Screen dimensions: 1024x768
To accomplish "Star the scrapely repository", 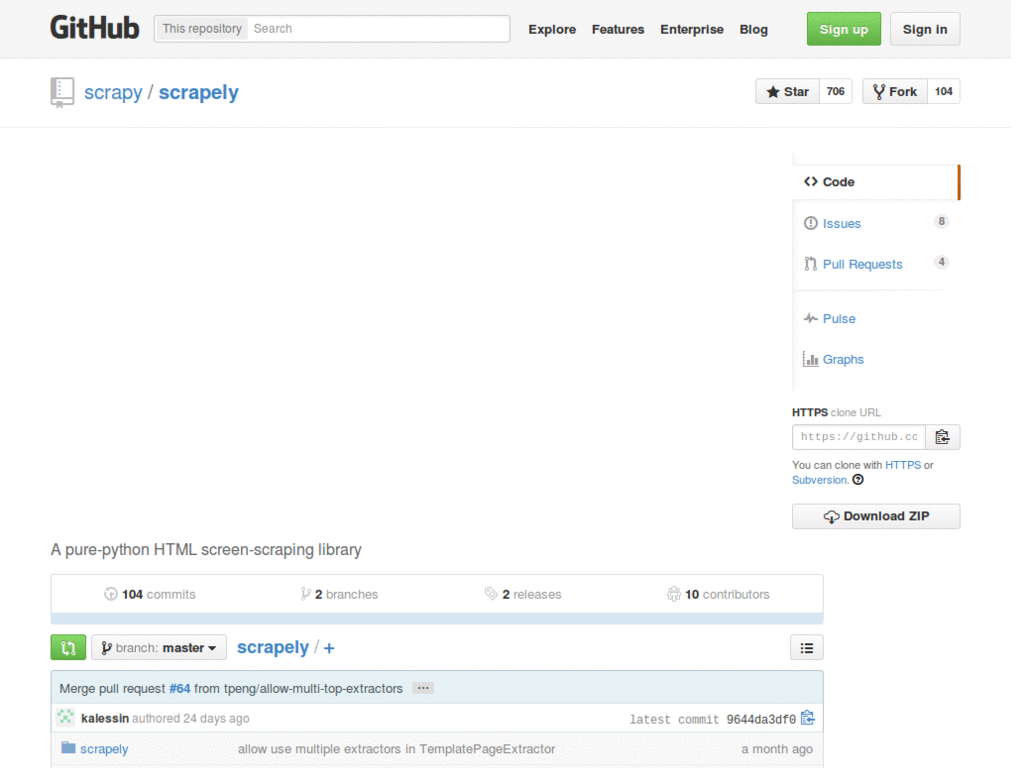I will point(788,91).
